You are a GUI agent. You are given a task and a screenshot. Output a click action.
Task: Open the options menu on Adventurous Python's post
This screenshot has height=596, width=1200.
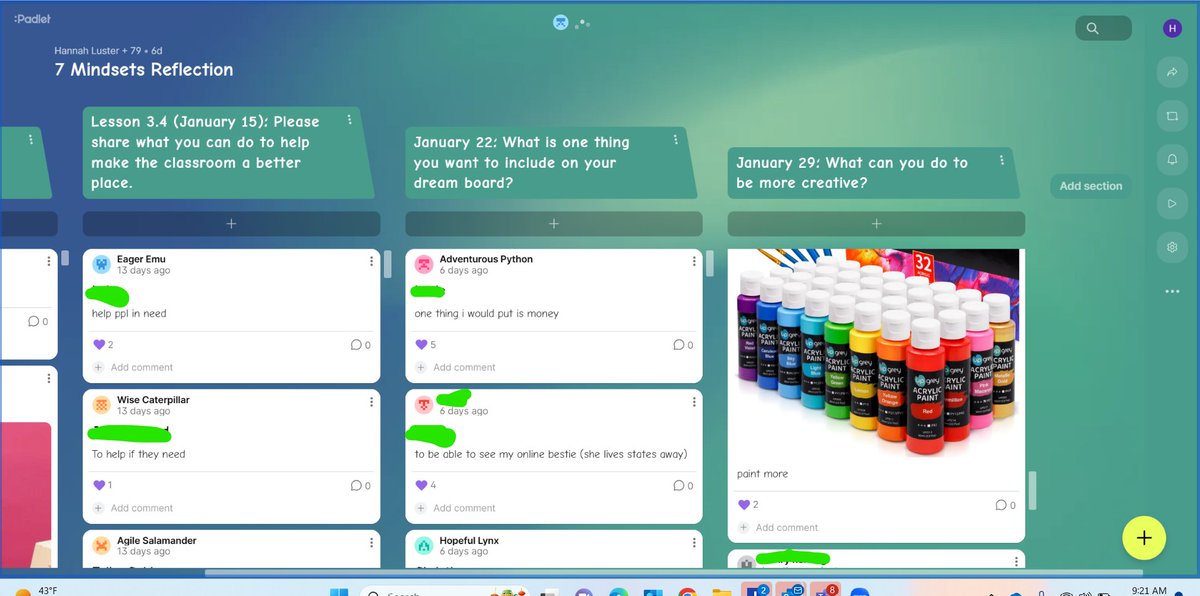(694, 261)
